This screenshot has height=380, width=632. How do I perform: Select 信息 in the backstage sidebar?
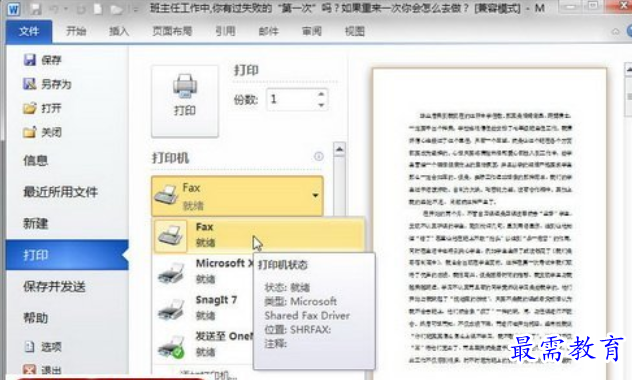pos(35,160)
